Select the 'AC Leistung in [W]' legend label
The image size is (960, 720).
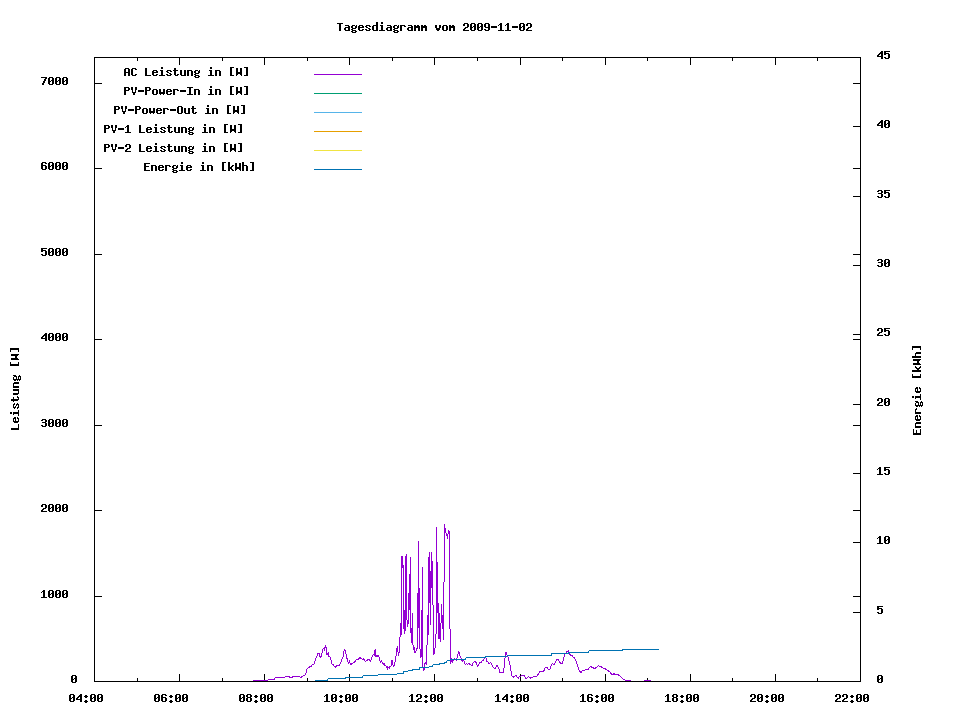[186, 72]
